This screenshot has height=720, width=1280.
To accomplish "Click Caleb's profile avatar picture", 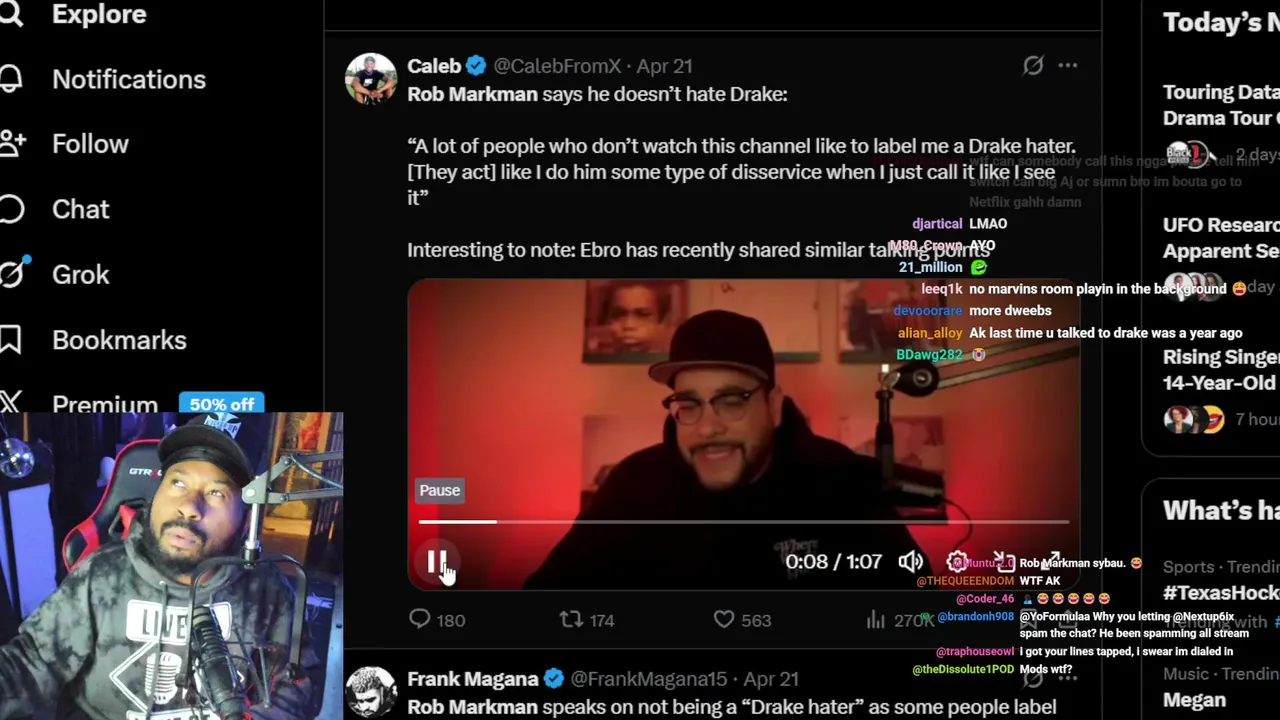I will click(371, 78).
